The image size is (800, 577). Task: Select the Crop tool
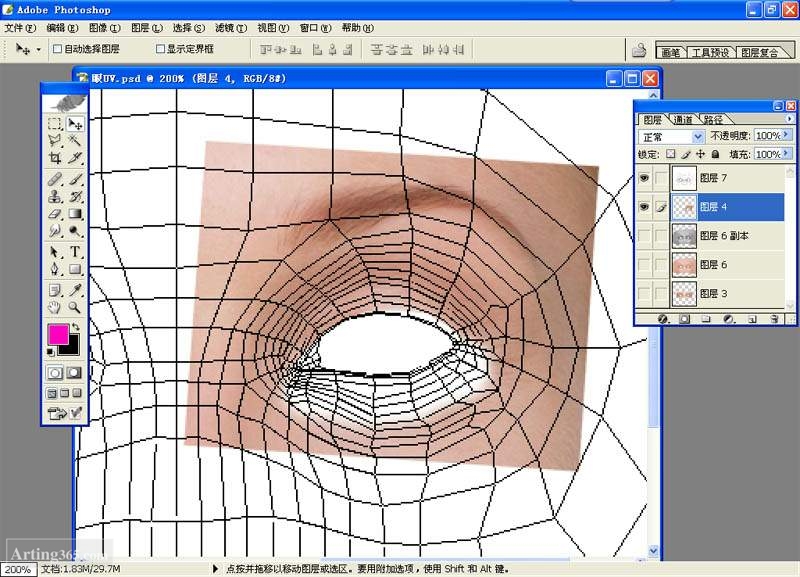[x=55, y=158]
